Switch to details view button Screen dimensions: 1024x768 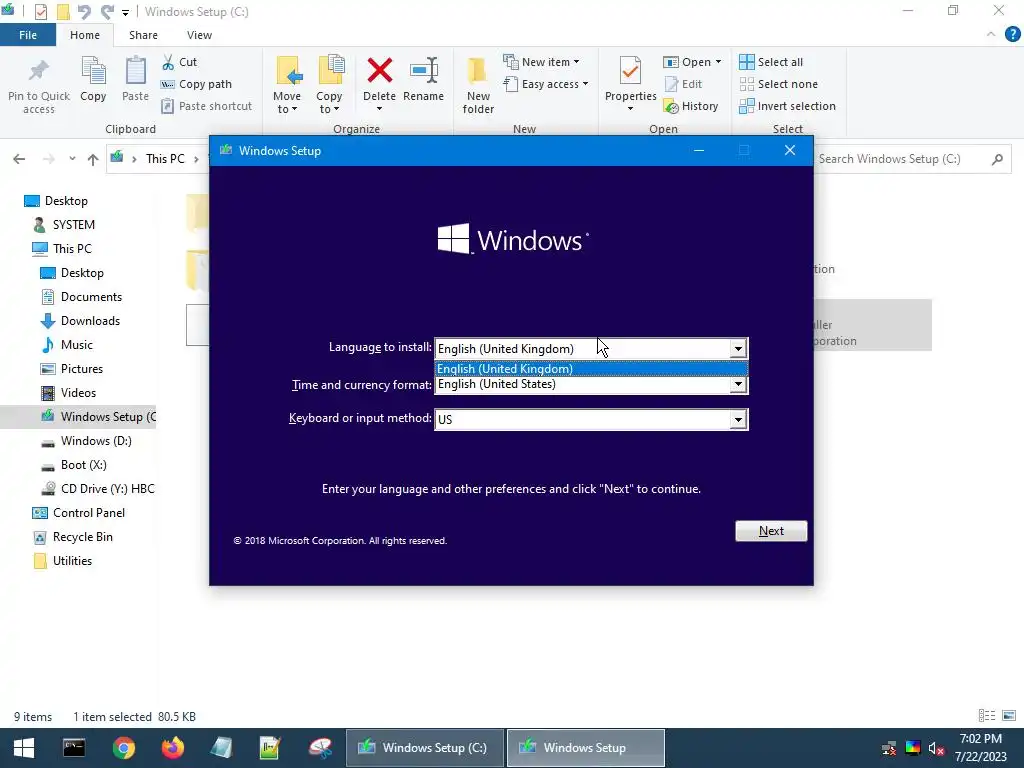[987, 716]
